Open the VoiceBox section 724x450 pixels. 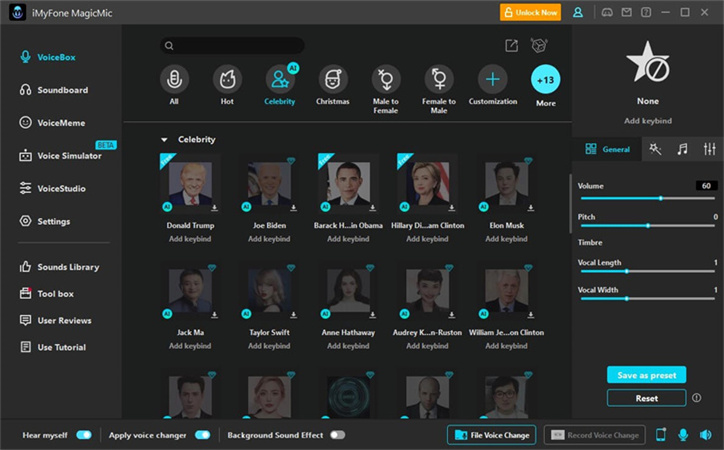tap(47, 57)
